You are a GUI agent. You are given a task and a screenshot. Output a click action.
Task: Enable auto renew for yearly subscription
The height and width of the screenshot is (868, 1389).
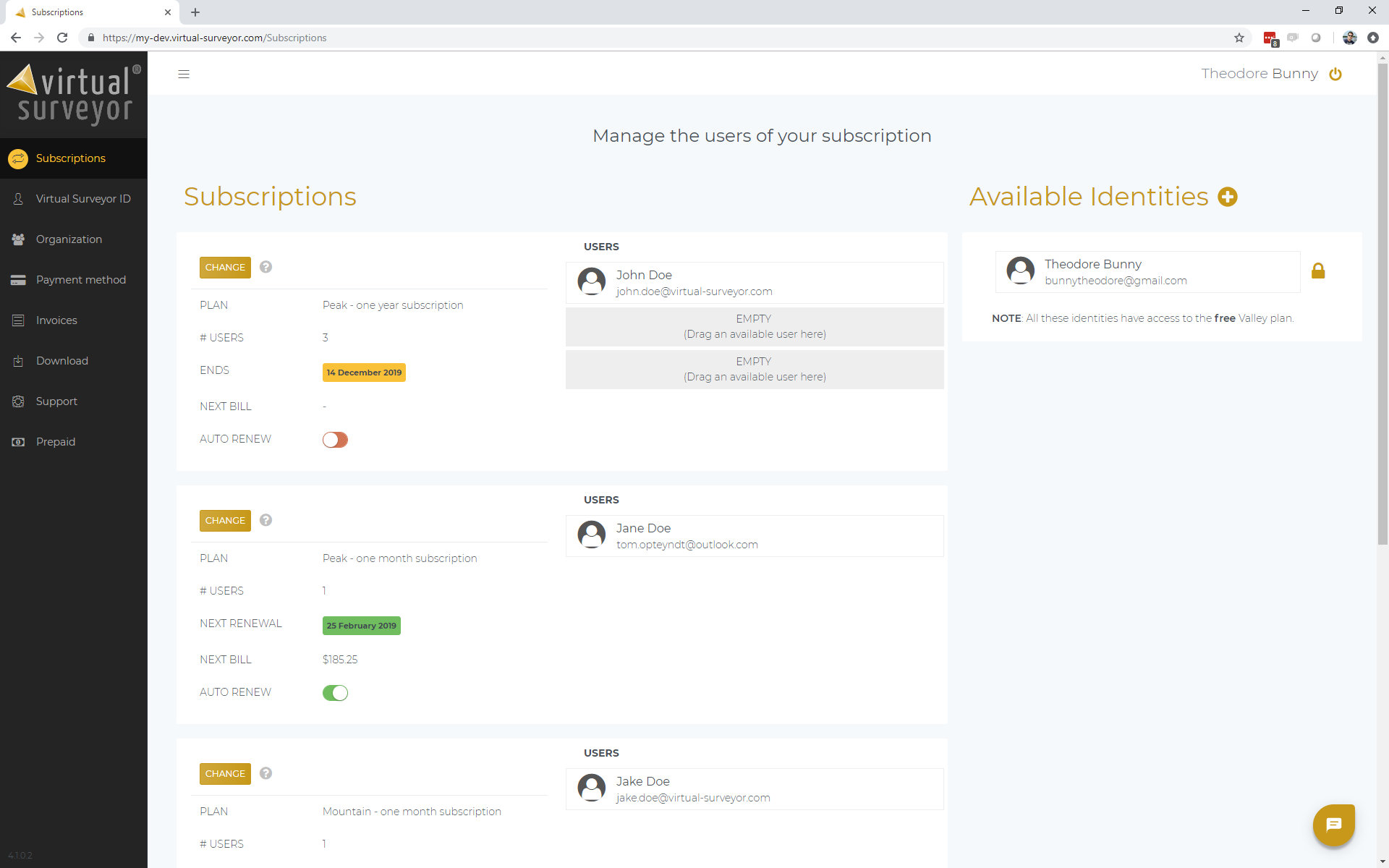[335, 440]
